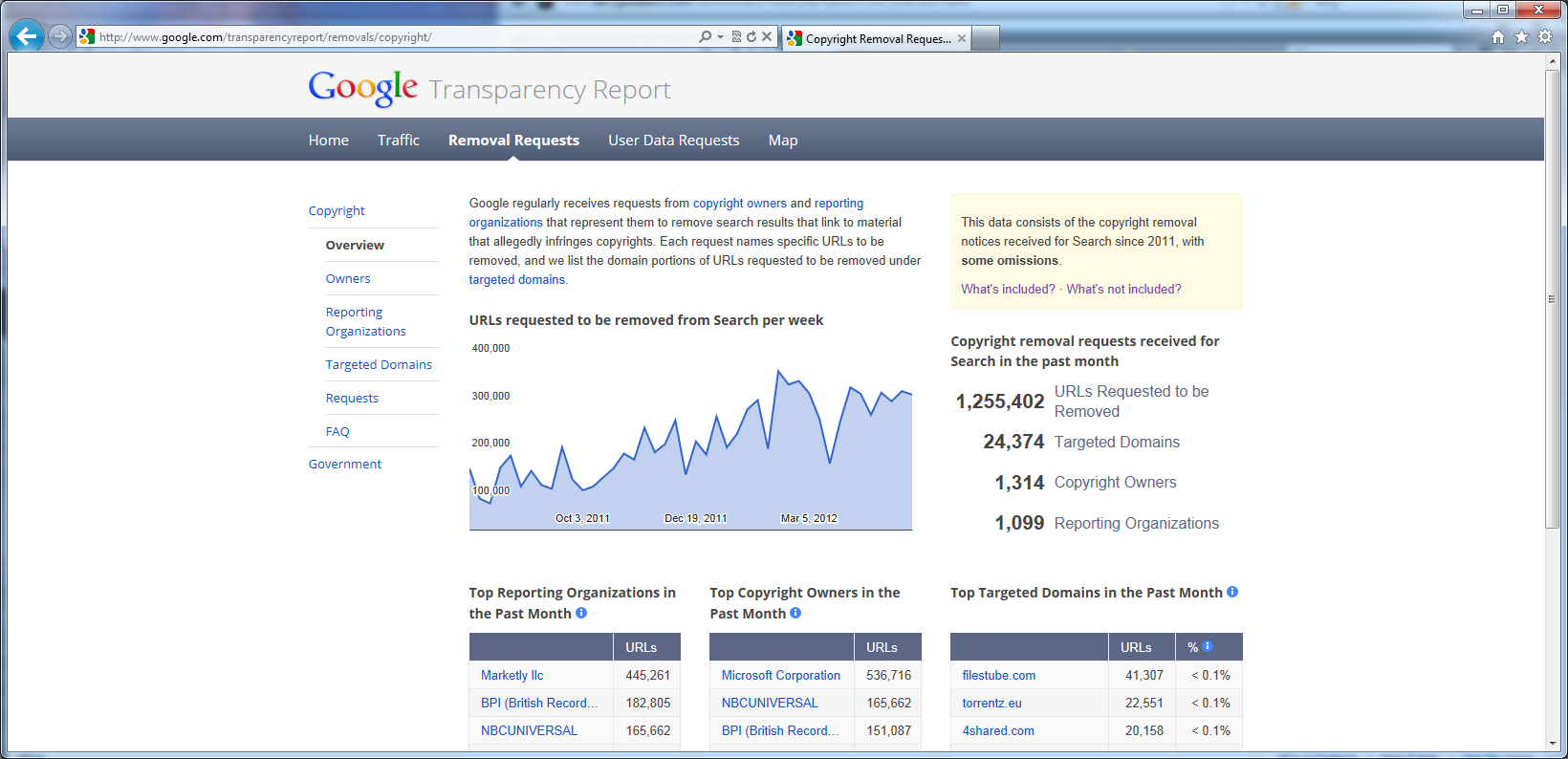
Task: Open the Home navigation item
Action: pyautogui.click(x=329, y=140)
